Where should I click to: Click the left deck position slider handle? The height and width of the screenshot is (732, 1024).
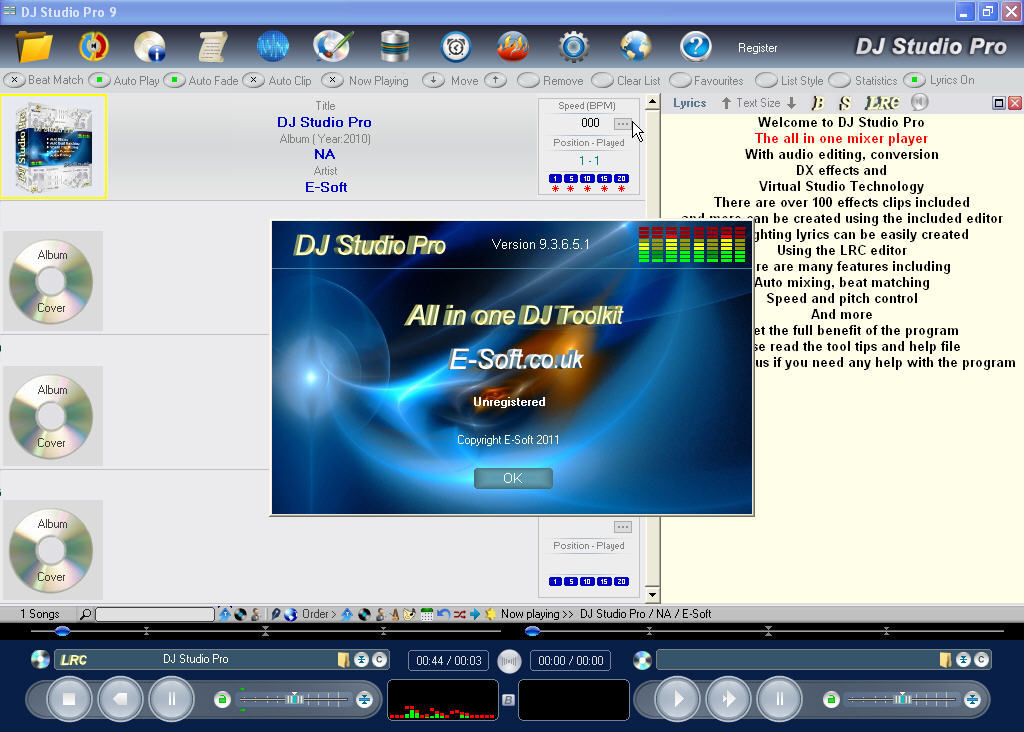pyautogui.click(x=62, y=631)
